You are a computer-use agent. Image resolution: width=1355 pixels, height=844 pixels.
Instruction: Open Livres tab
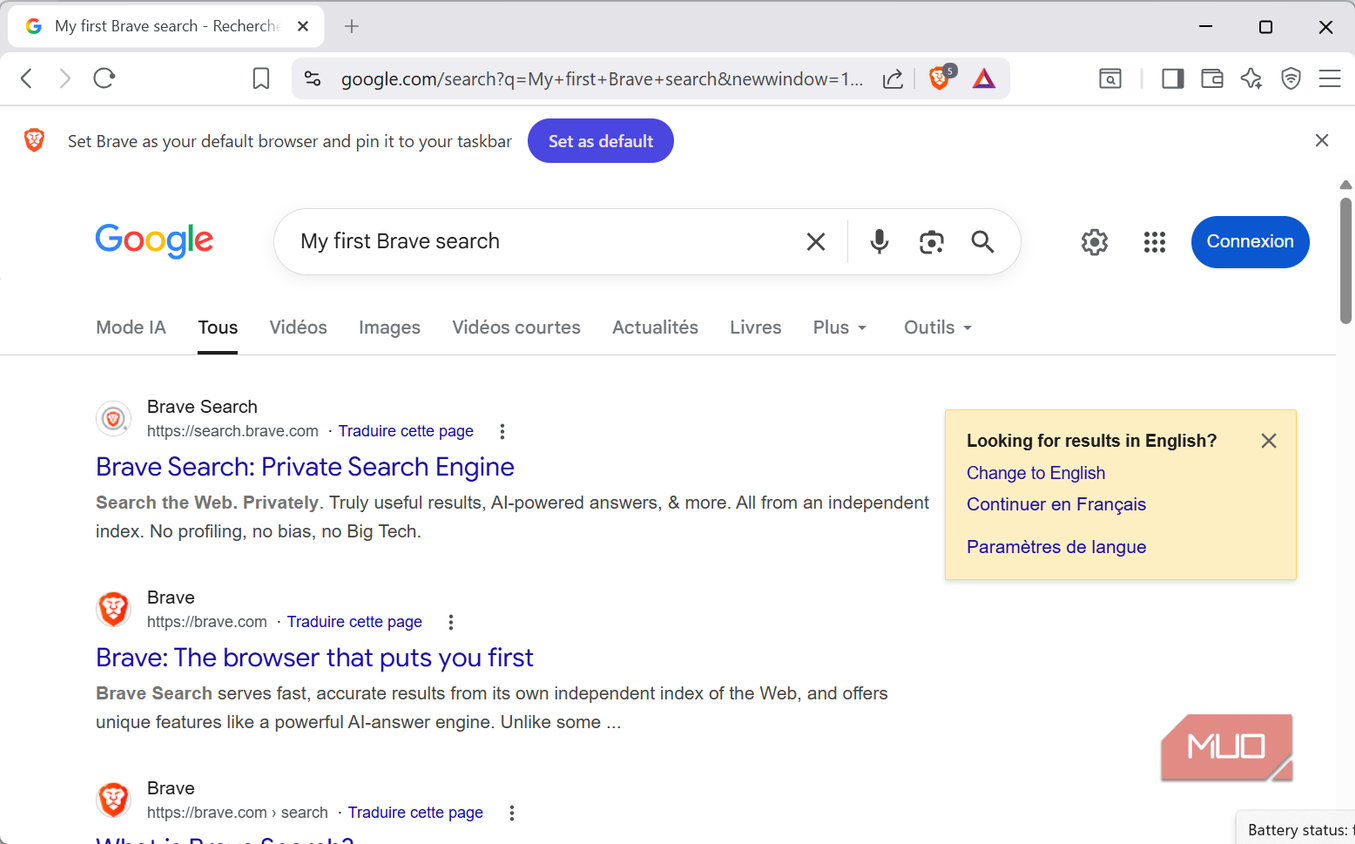pyautogui.click(x=756, y=327)
